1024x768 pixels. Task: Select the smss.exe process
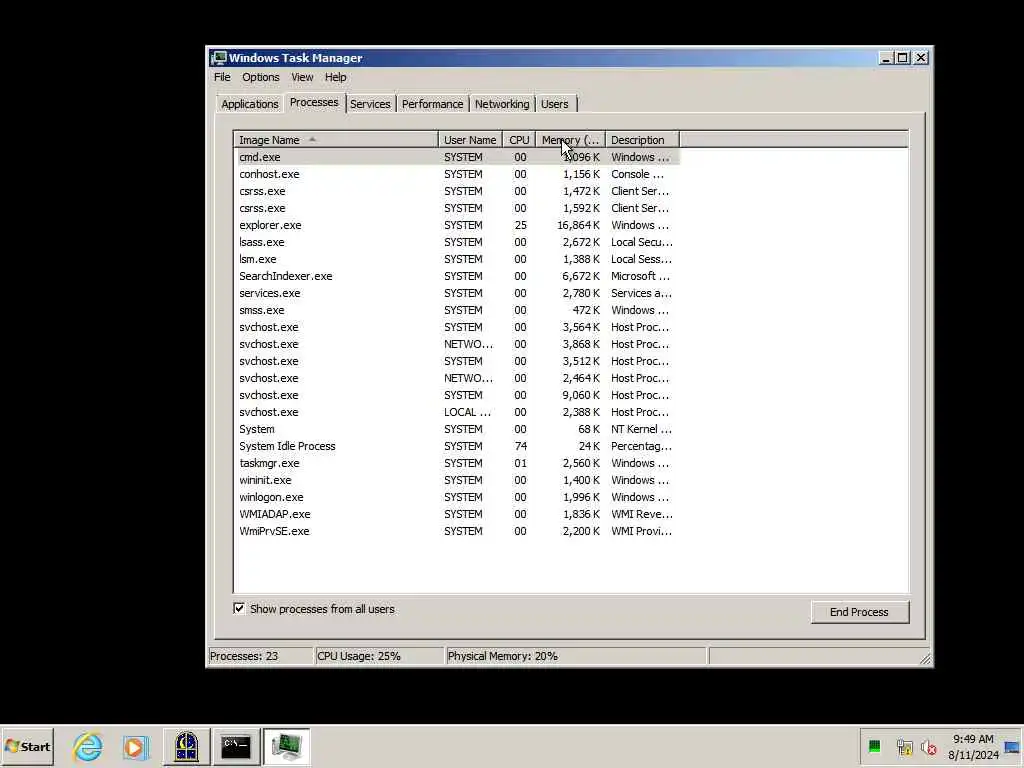456,310
